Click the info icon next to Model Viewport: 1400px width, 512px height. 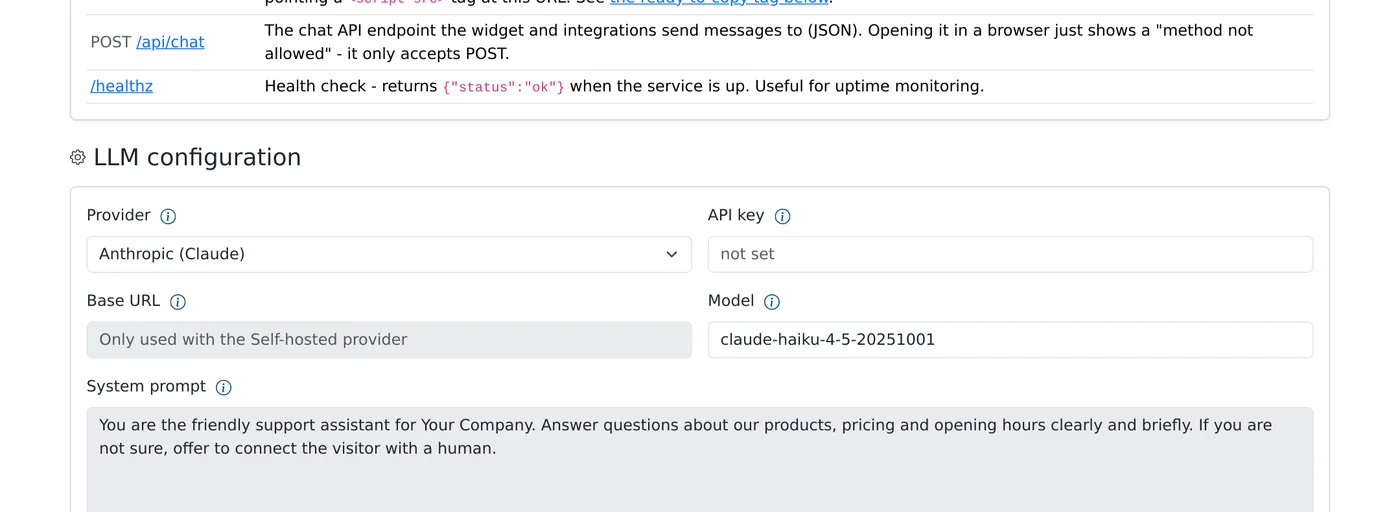click(x=772, y=302)
